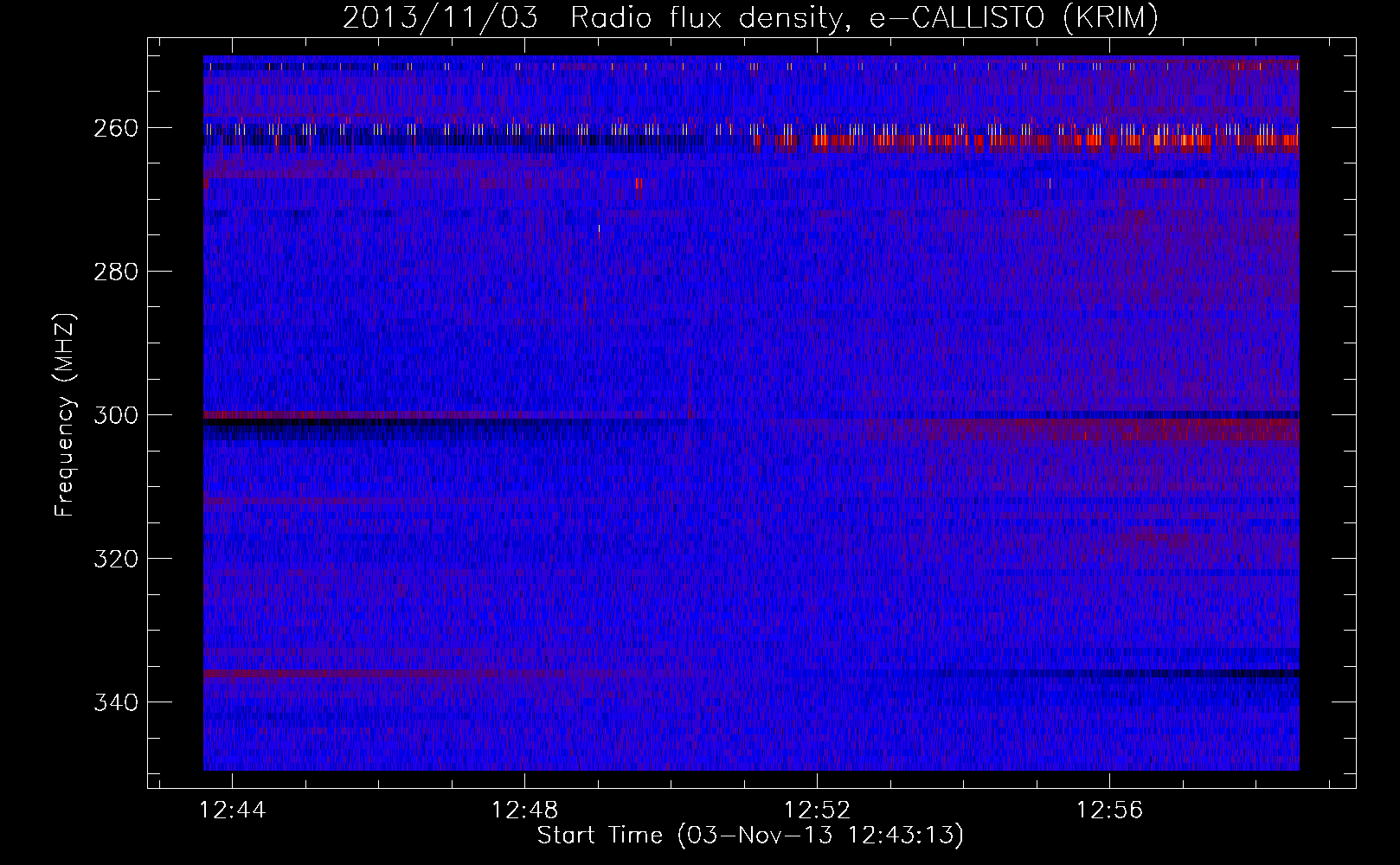Click the 280 frequency tick label

point(116,272)
